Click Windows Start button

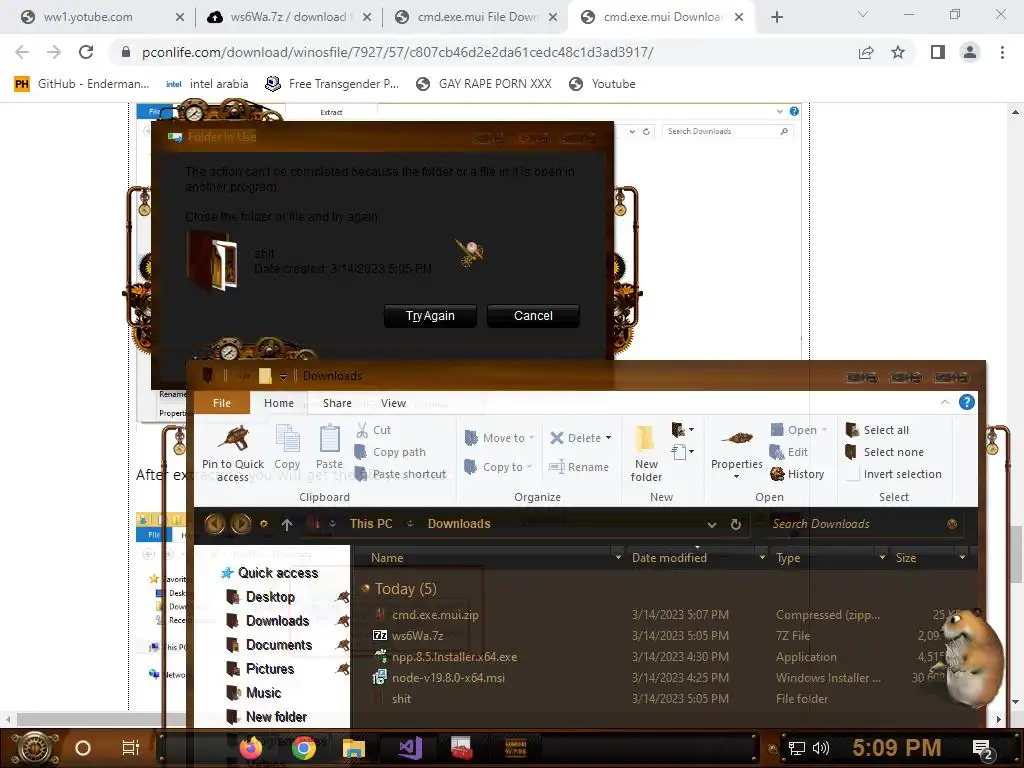point(35,748)
